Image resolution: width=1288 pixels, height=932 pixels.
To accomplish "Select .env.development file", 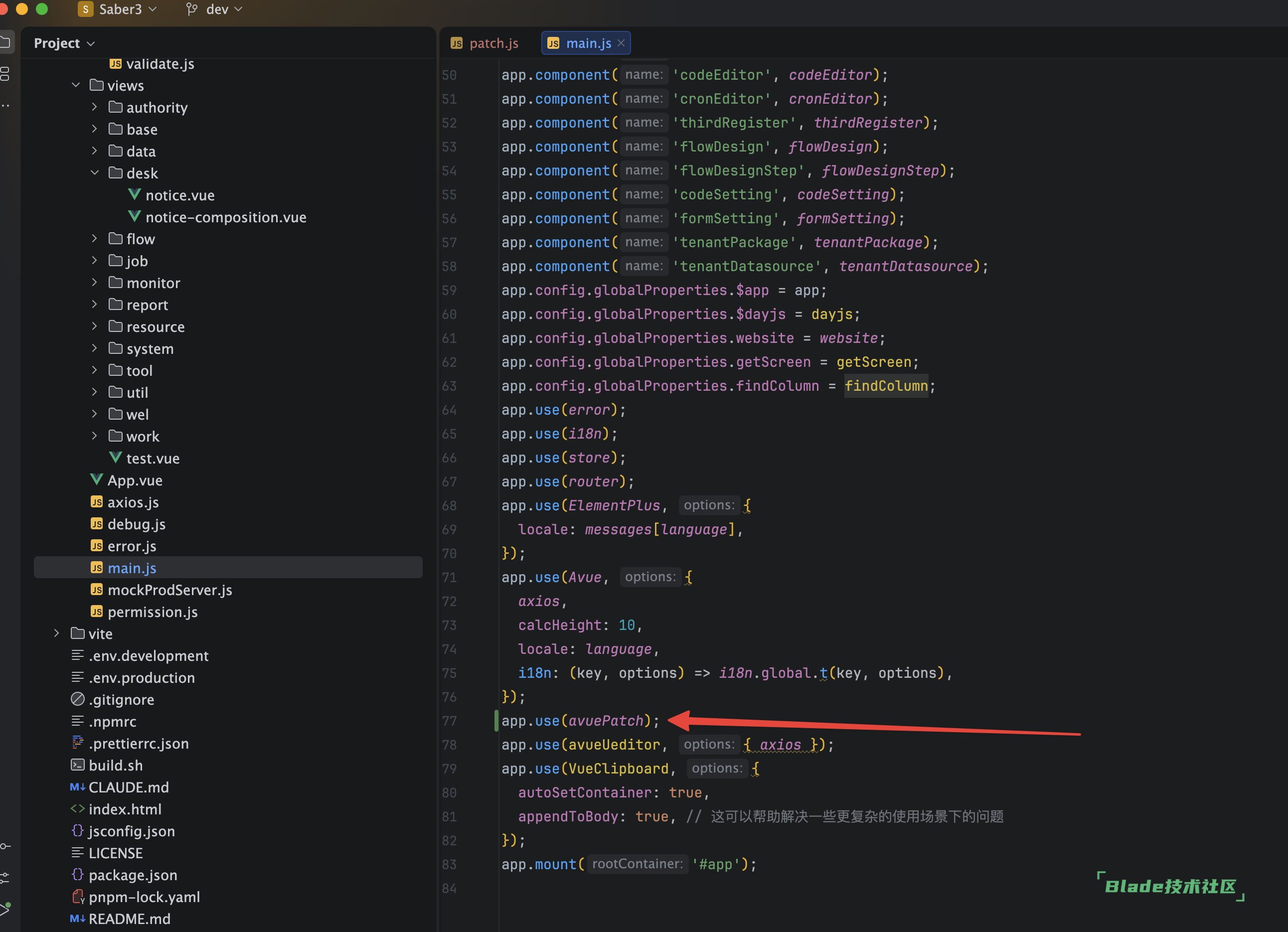I will coord(148,655).
